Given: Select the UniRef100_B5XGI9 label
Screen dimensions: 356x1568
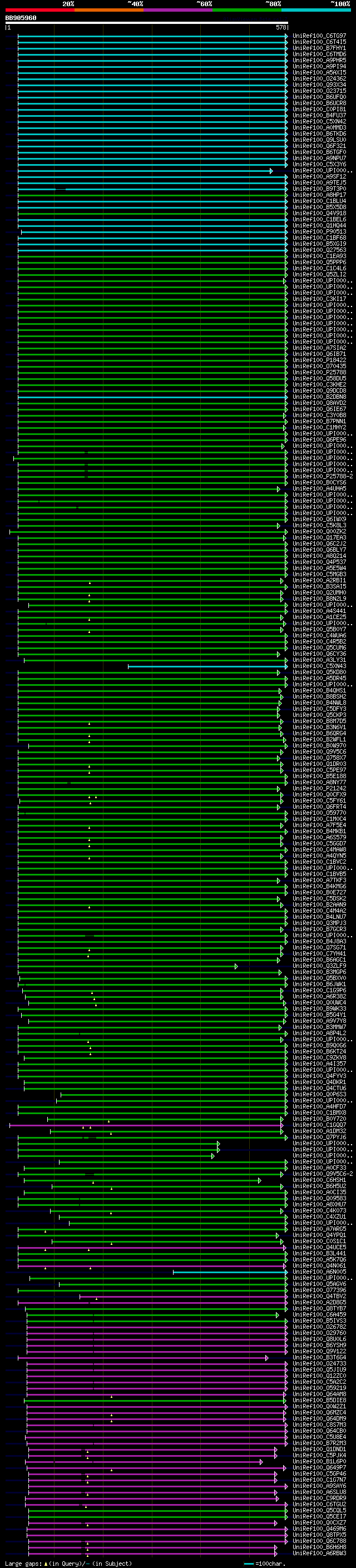Looking at the screenshot, I should [x=319, y=244].
